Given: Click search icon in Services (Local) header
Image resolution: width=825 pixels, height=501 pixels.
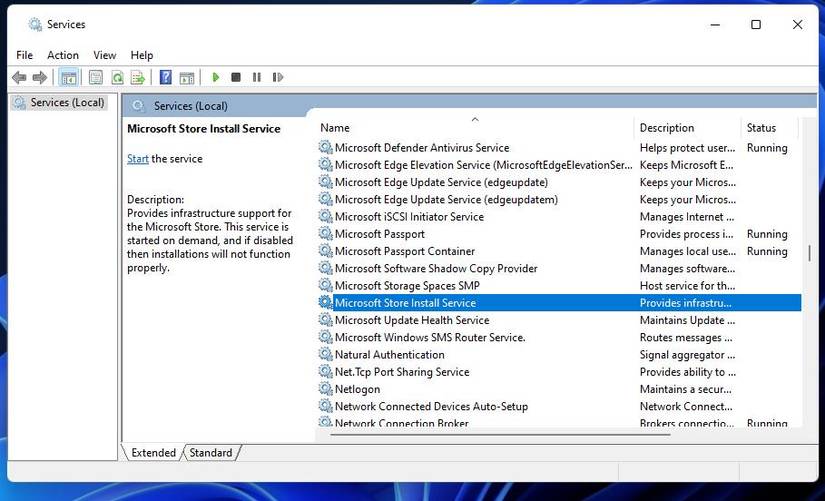Looking at the screenshot, I should click(x=138, y=106).
